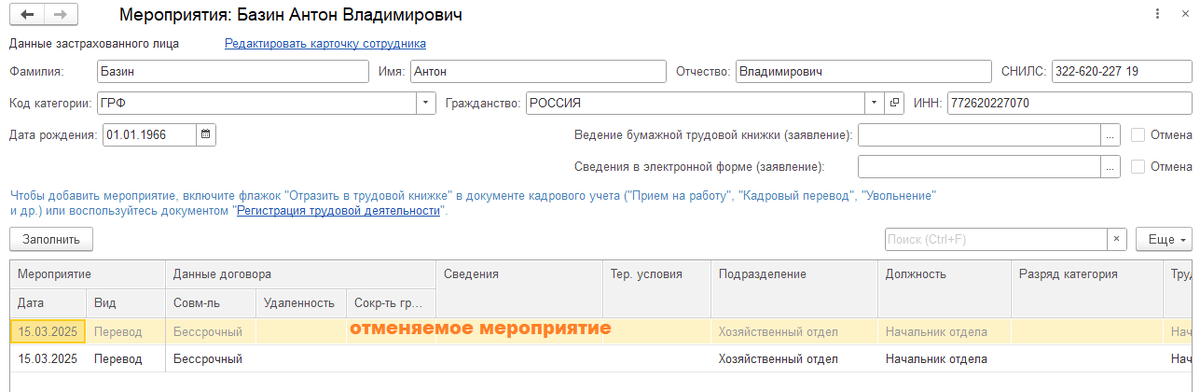The image size is (1200, 392).
Task: Toggle Отмена checkbox for бумажной трудовой книжки
Action: (x=1138, y=134)
